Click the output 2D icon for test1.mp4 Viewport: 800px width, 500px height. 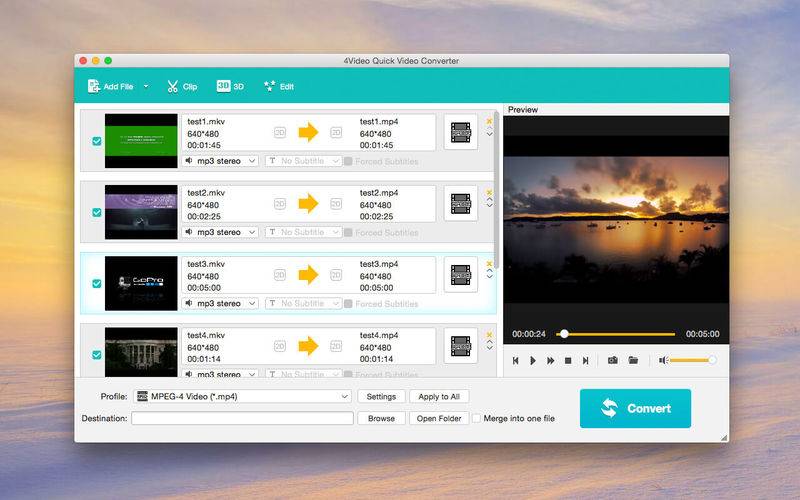click(336, 133)
